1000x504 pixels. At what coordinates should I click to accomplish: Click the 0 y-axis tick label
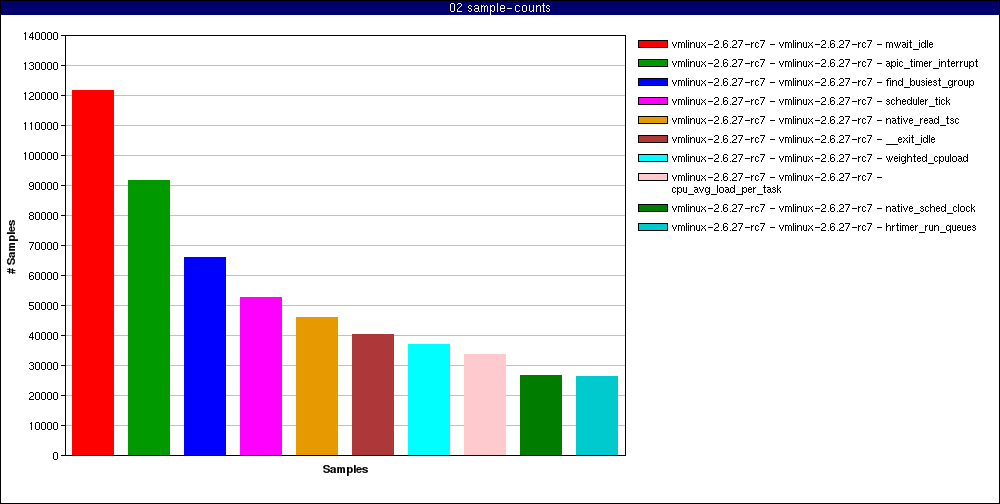point(55,456)
